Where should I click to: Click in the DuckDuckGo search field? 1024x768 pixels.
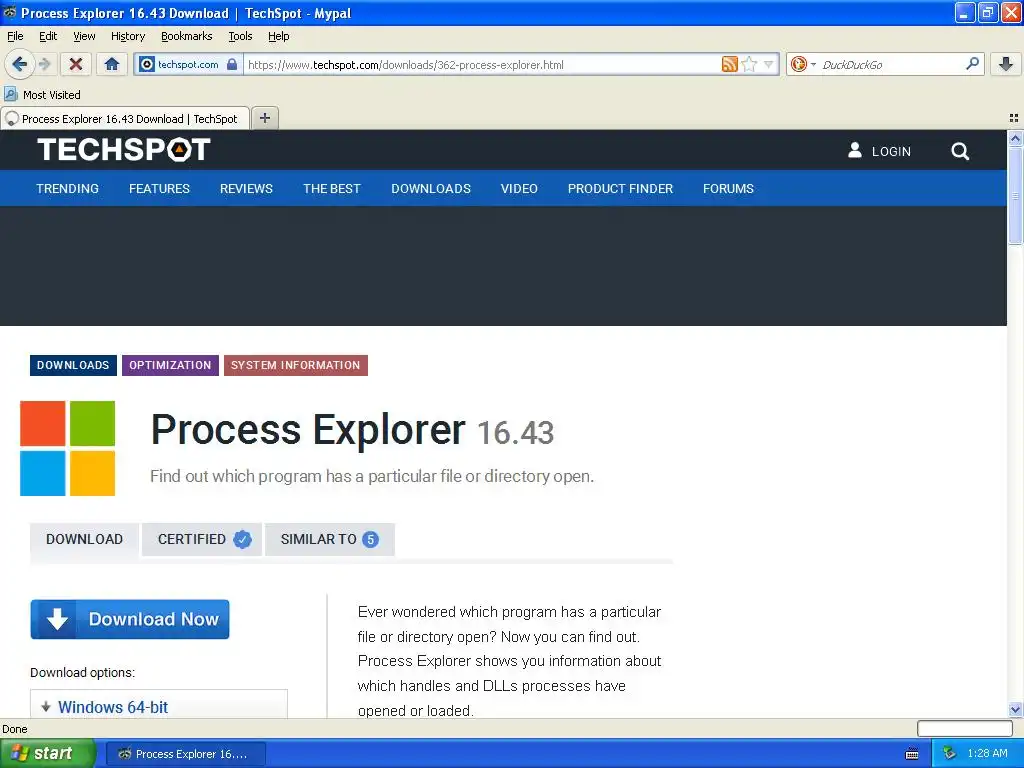(890, 64)
